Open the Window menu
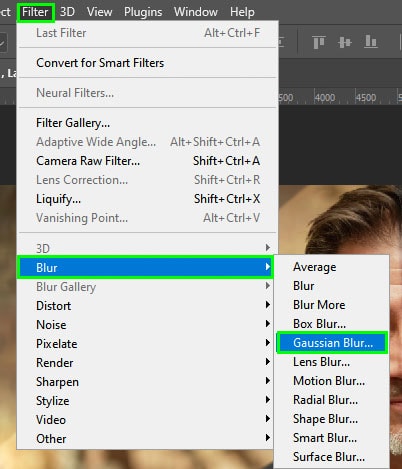 click(x=196, y=12)
